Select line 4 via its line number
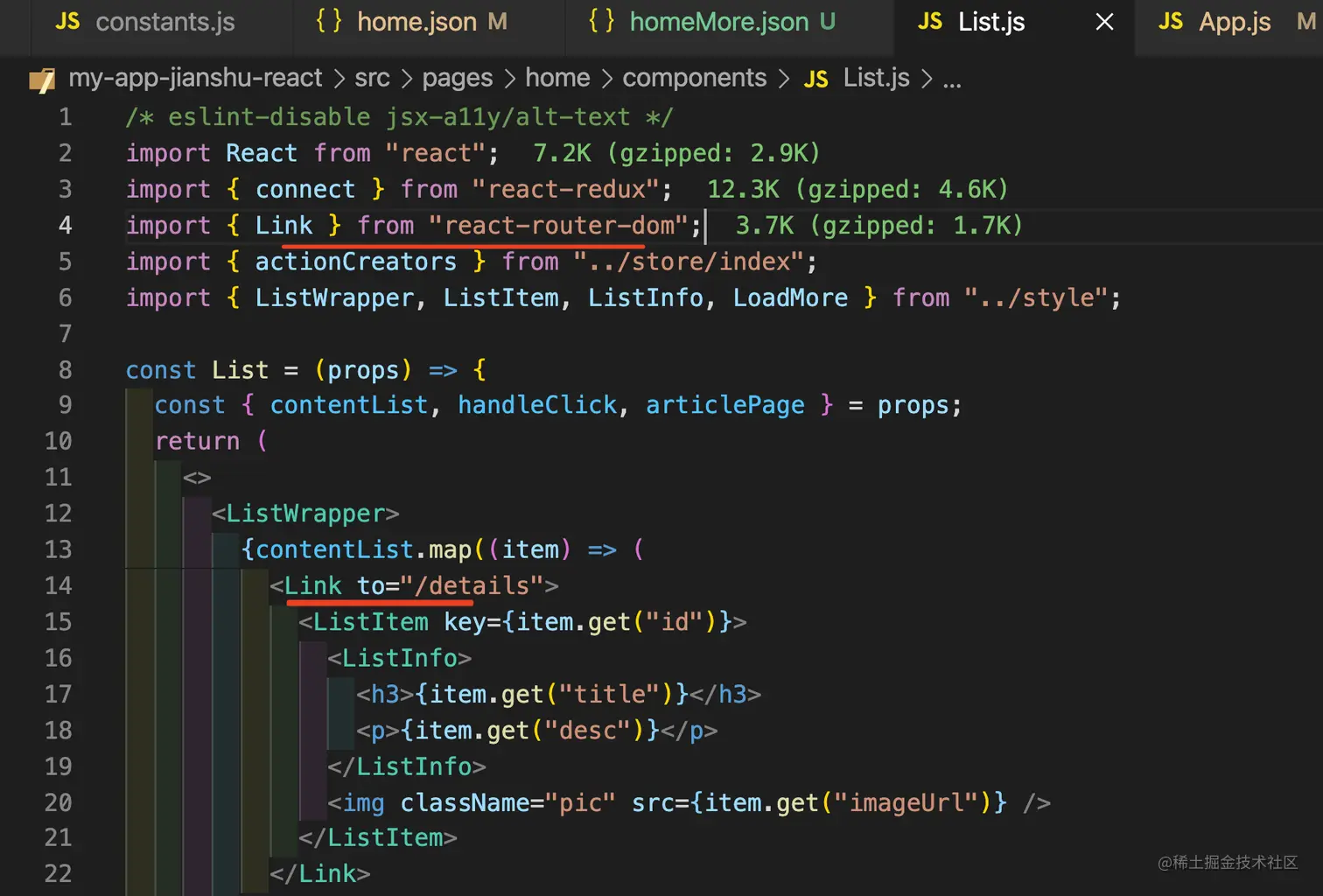Viewport: 1323px width, 896px height. point(66,226)
